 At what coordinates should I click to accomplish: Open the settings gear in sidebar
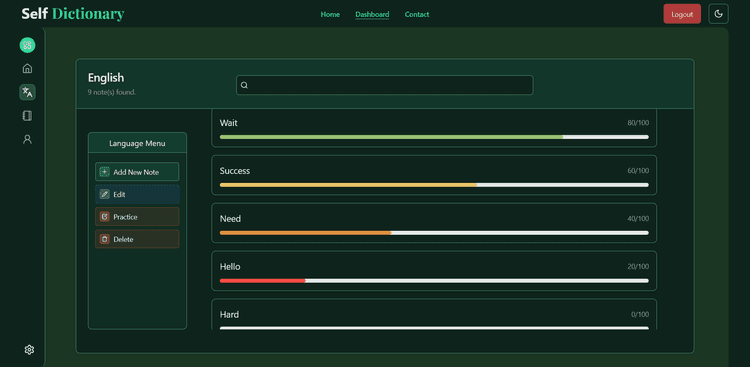[x=29, y=350]
